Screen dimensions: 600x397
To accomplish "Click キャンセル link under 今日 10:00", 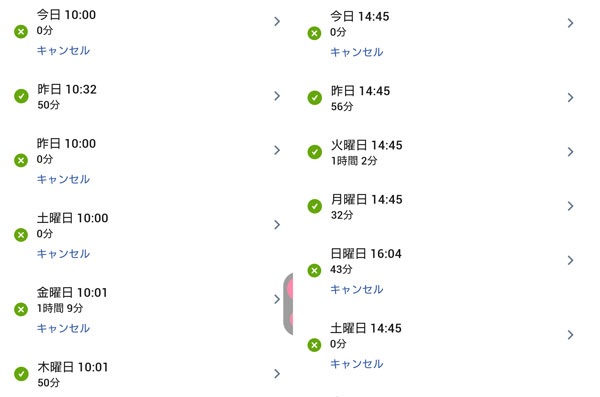I will tap(63, 51).
